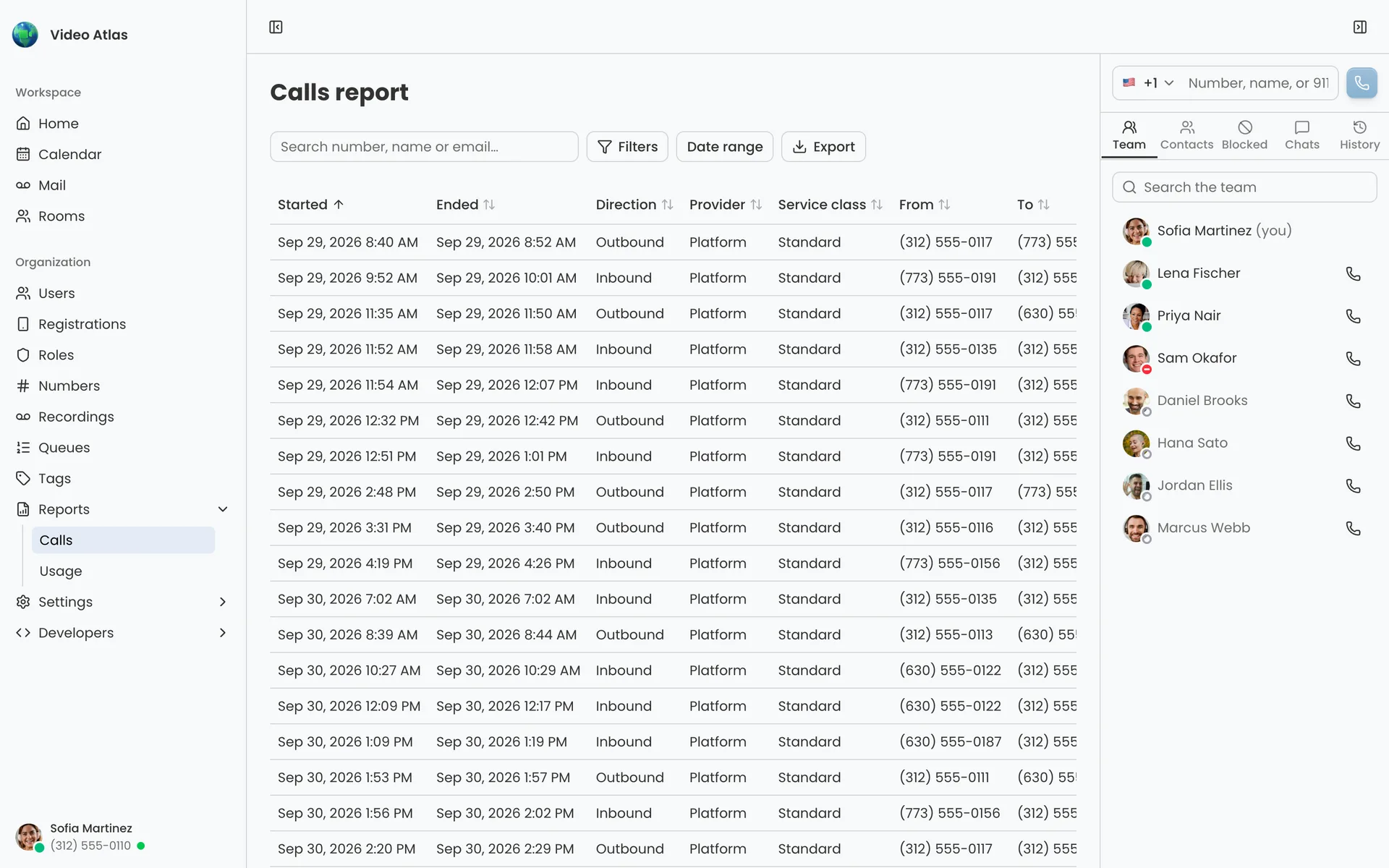Open the Usage report
1389x868 pixels.
[x=123, y=571]
